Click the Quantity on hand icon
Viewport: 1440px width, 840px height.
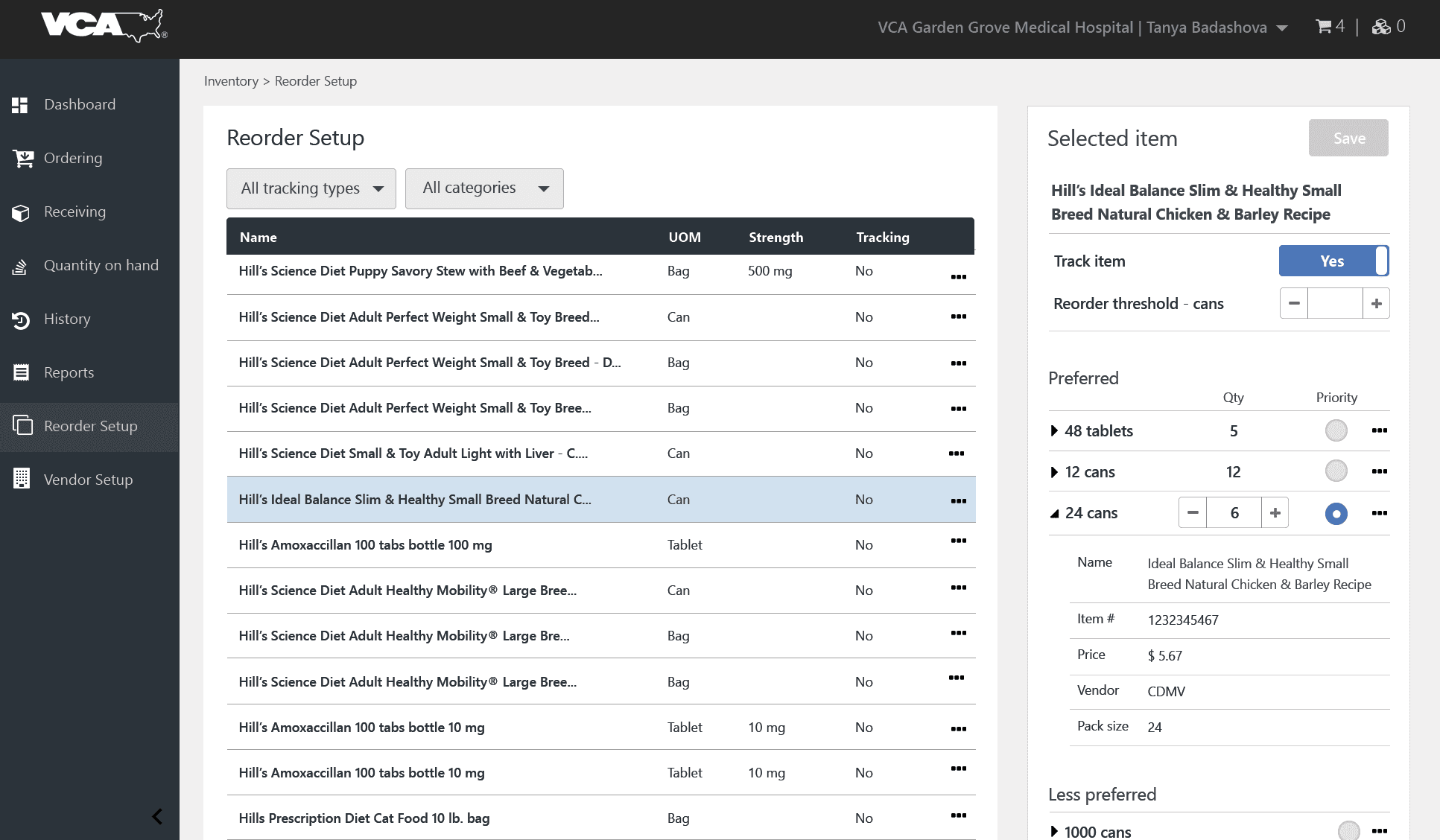[x=20, y=266]
